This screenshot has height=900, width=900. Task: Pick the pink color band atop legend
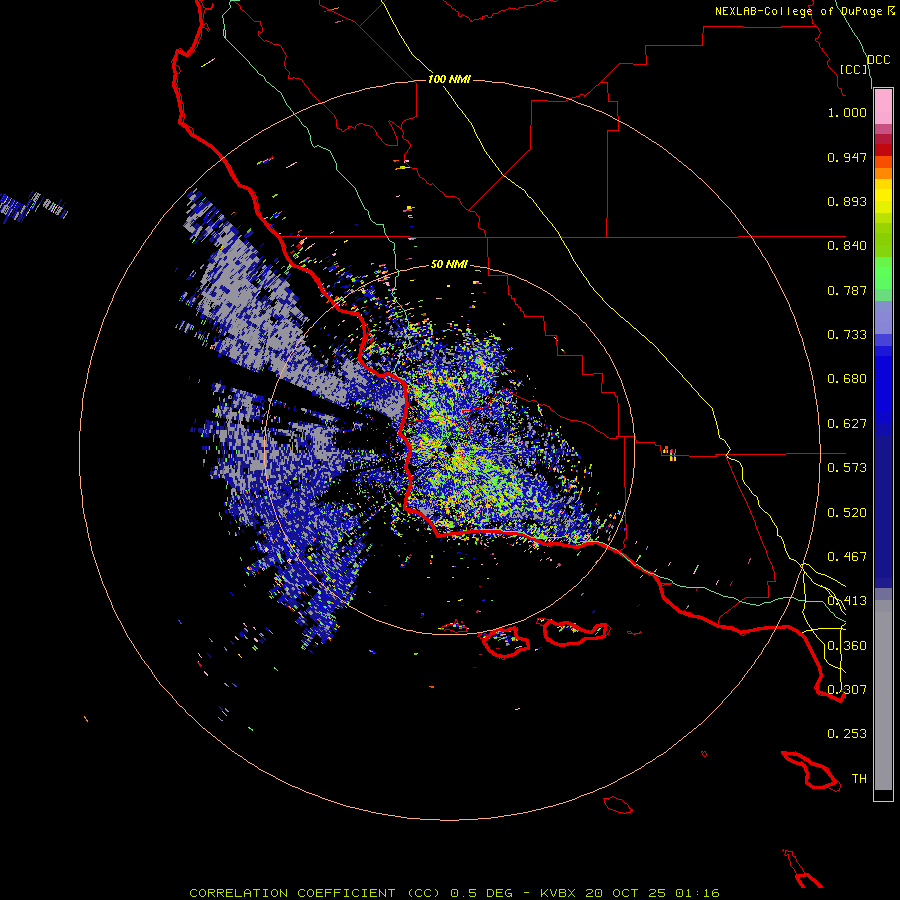pos(883,107)
